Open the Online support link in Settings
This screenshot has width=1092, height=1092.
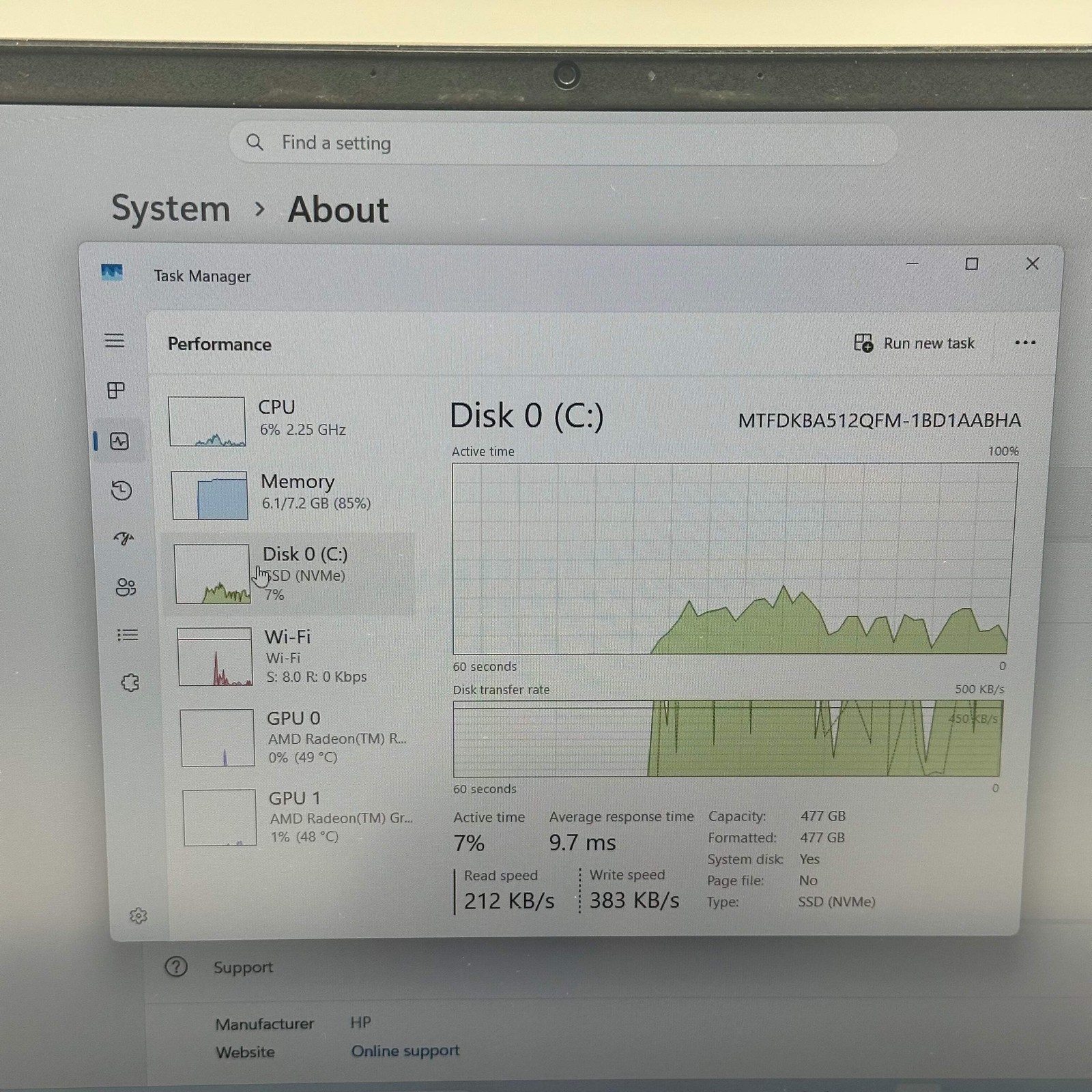(x=405, y=1050)
